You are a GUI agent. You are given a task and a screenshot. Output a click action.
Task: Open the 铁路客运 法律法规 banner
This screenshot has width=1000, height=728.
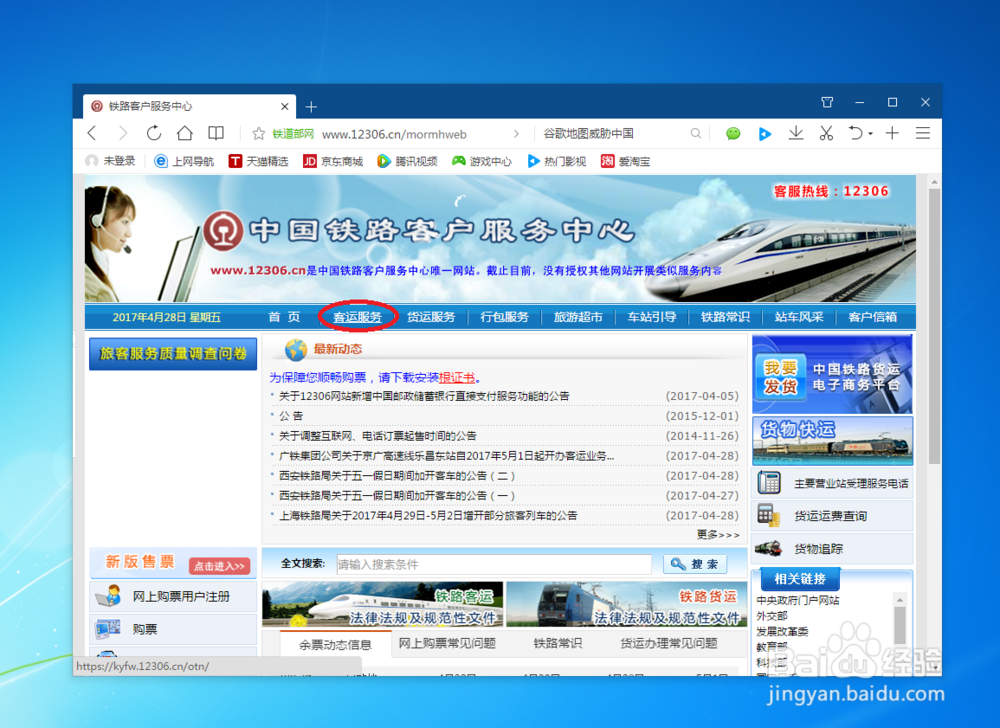383,604
